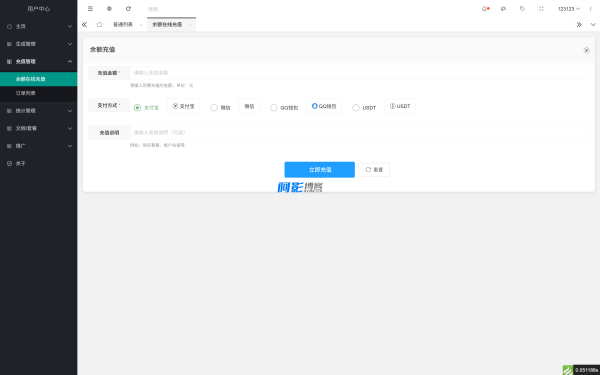Viewport: 600px width, 375px height.
Task: Expand the 推广 menu chevron
Action: (70, 146)
